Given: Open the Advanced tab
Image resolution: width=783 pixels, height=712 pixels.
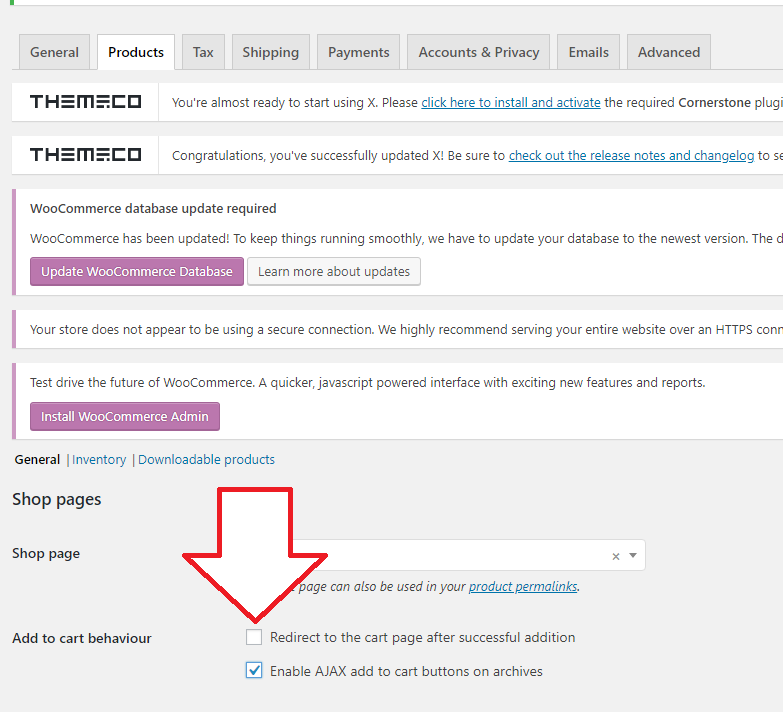Looking at the screenshot, I should tap(669, 52).
